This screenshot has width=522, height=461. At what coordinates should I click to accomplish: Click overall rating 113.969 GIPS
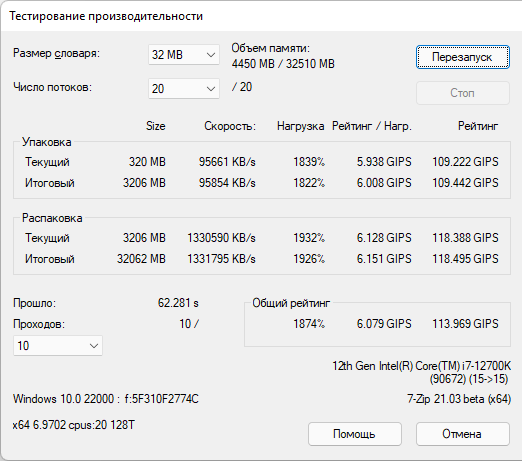465,324
